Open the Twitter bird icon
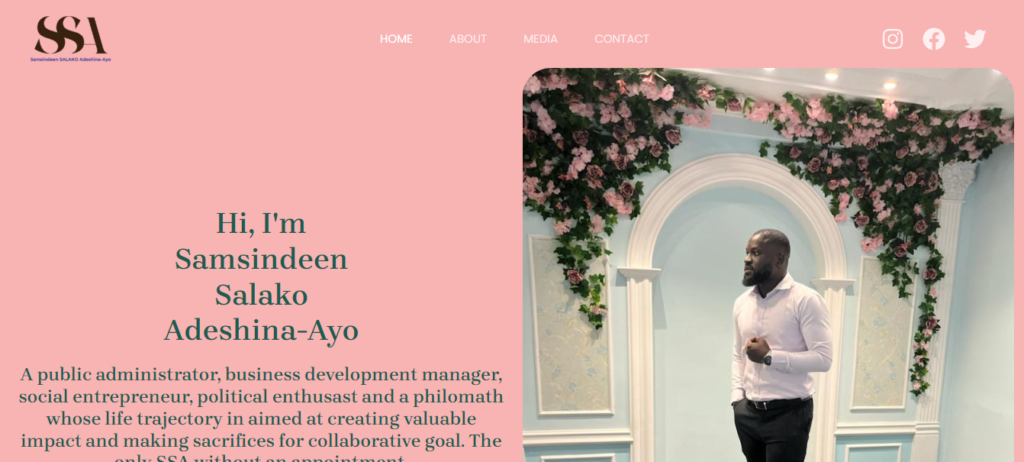The image size is (1024, 462). tap(974, 39)
